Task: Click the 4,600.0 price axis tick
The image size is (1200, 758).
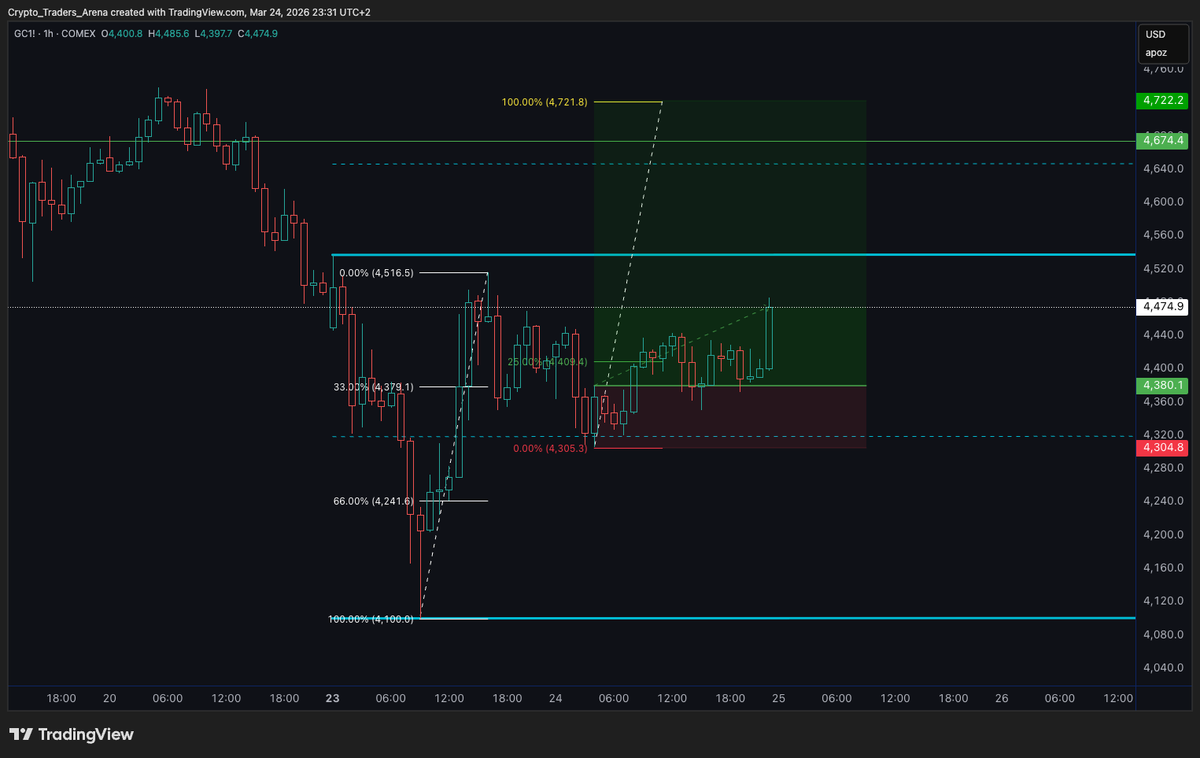Action: pos(1165,202)
